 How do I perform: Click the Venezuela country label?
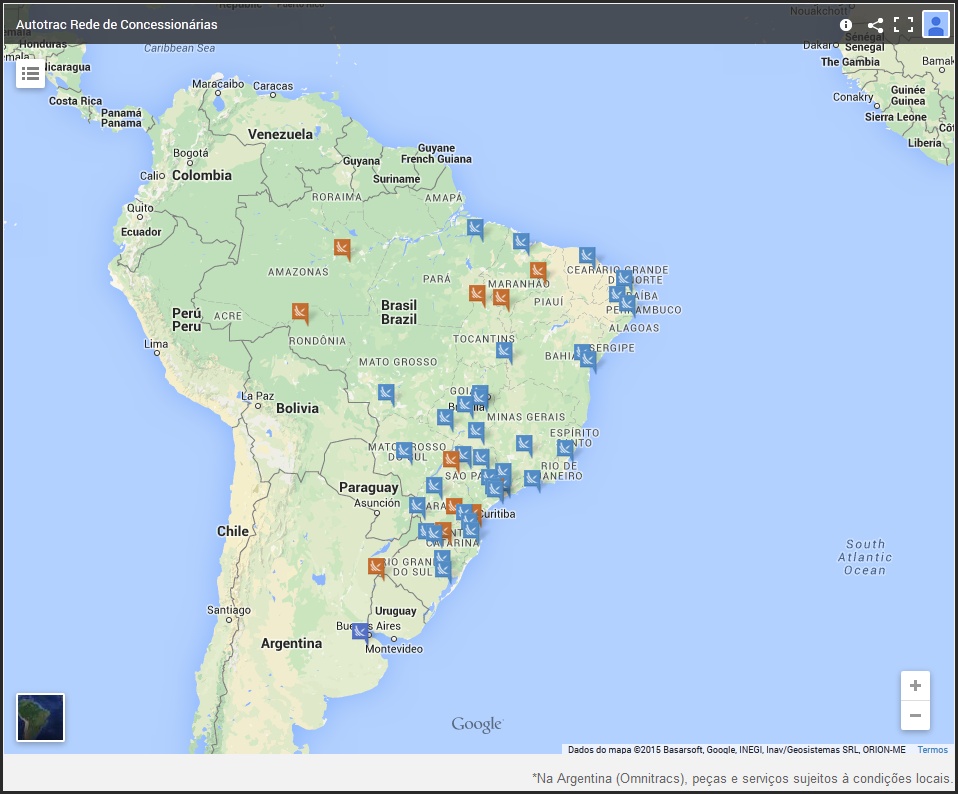point(280,134)
